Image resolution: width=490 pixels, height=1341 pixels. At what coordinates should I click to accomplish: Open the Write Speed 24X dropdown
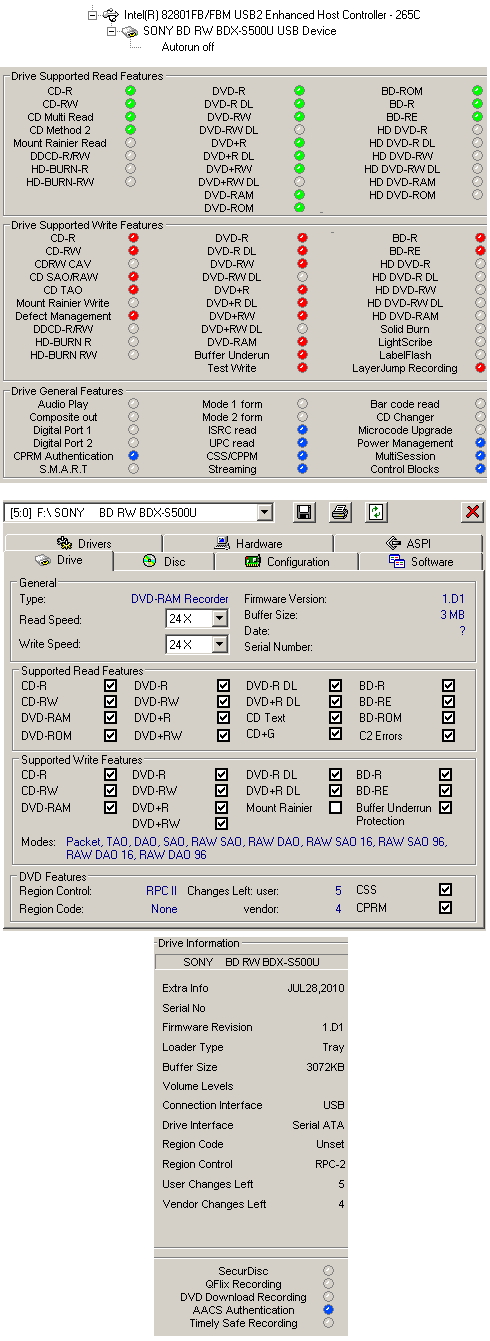(219, 645)
